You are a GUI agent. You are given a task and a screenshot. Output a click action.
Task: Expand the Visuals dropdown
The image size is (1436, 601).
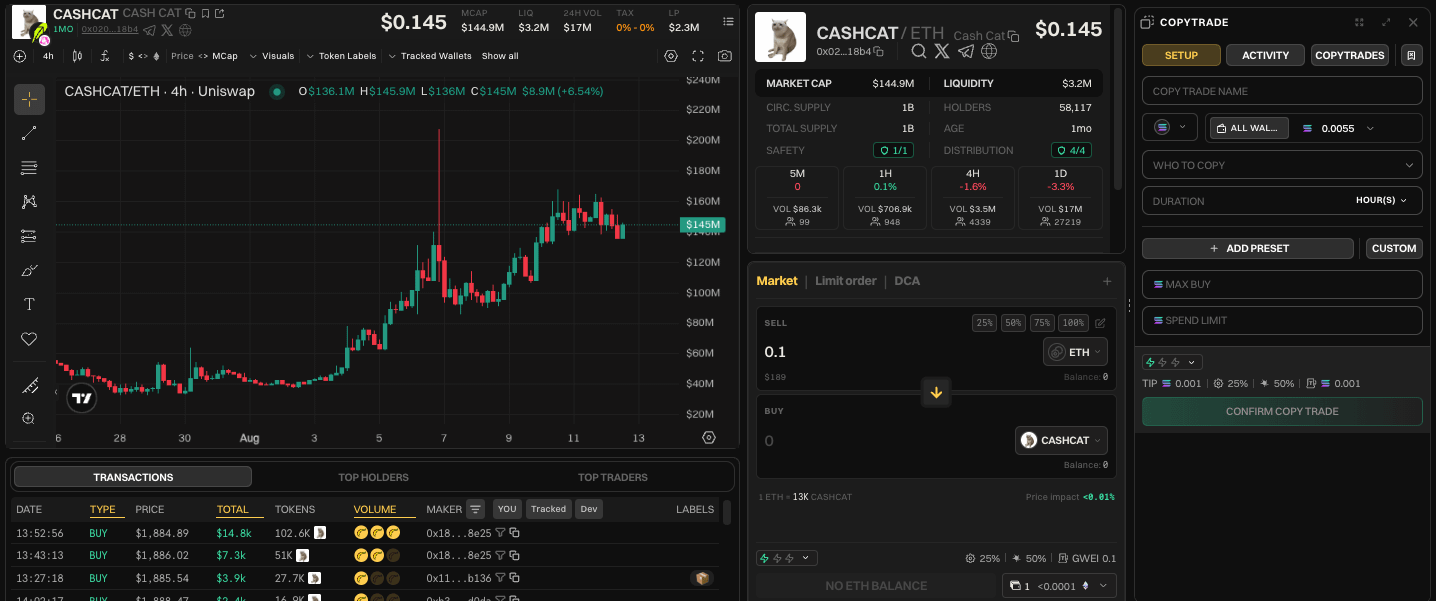pos(272,56)
